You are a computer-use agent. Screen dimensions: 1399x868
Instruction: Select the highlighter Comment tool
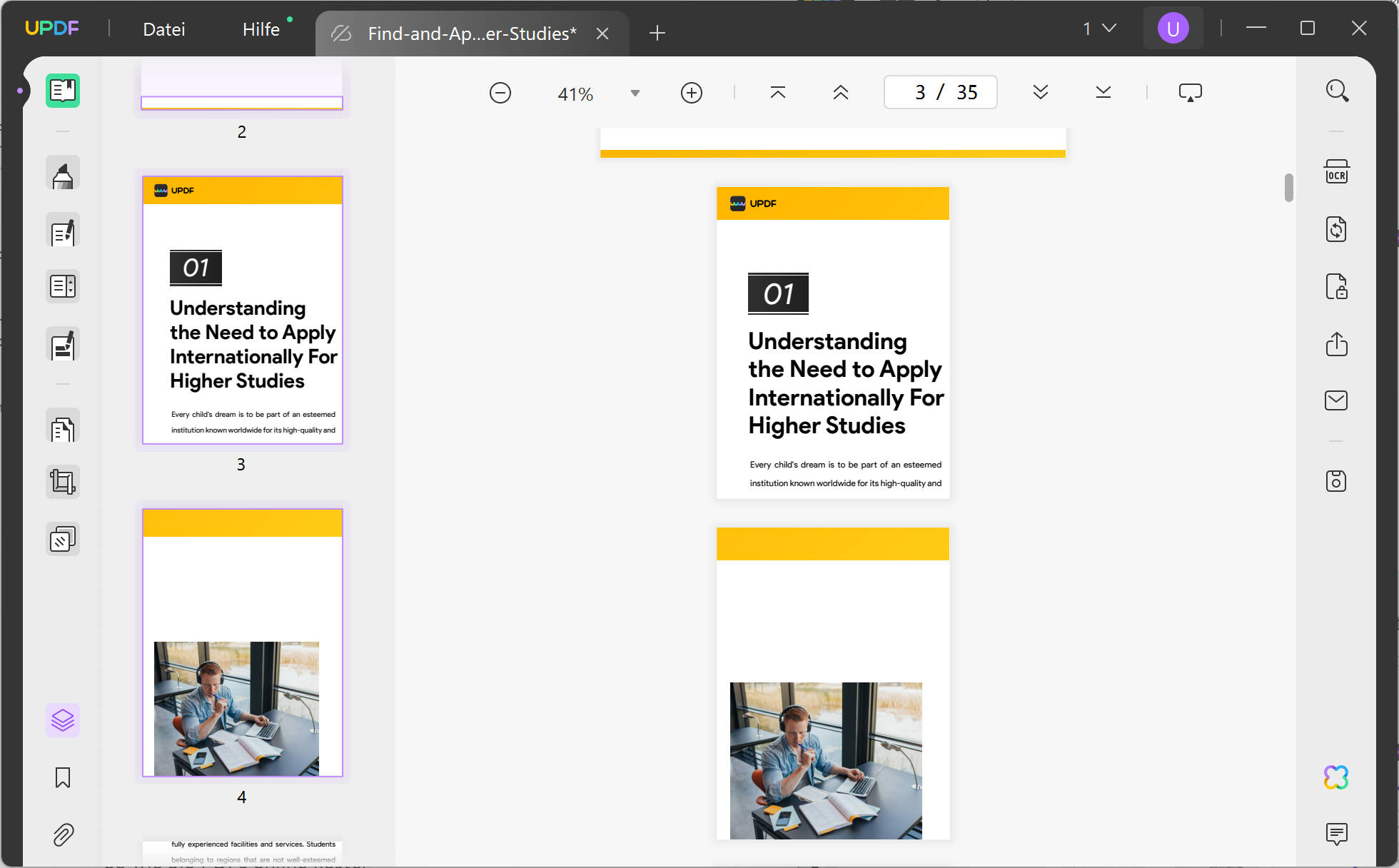pos(63,173)
